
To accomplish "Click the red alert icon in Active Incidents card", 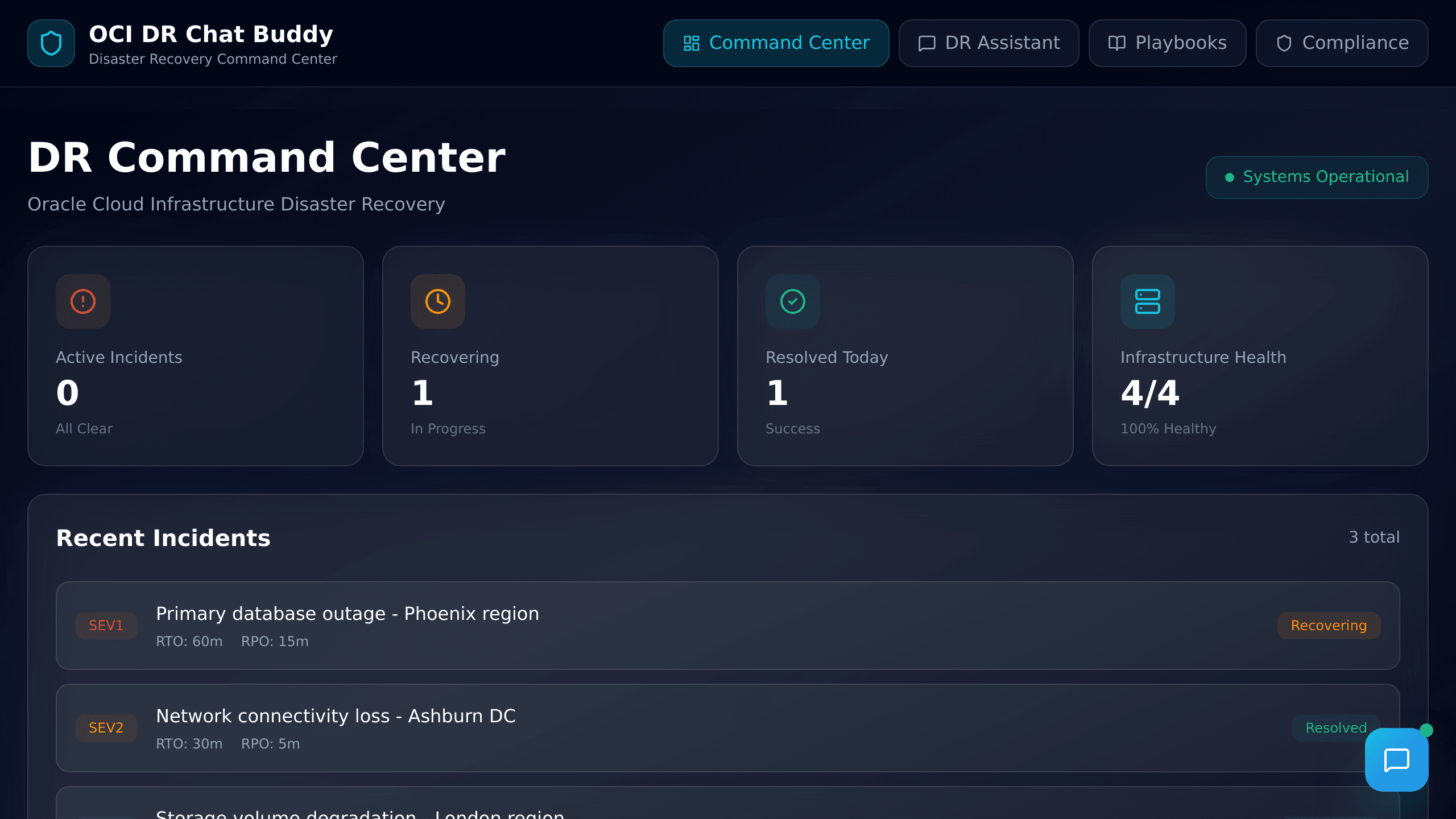I will 83,301.
